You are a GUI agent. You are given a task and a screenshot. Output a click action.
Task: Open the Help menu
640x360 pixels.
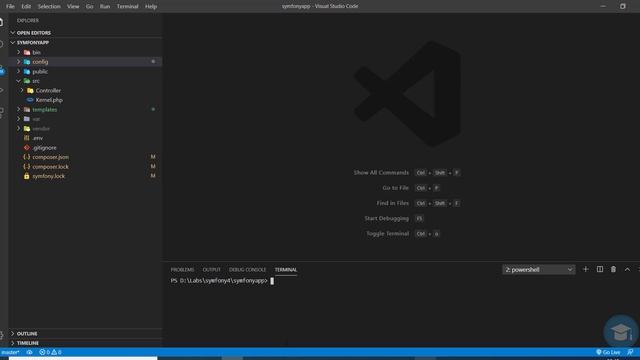[x=151, y=6]
